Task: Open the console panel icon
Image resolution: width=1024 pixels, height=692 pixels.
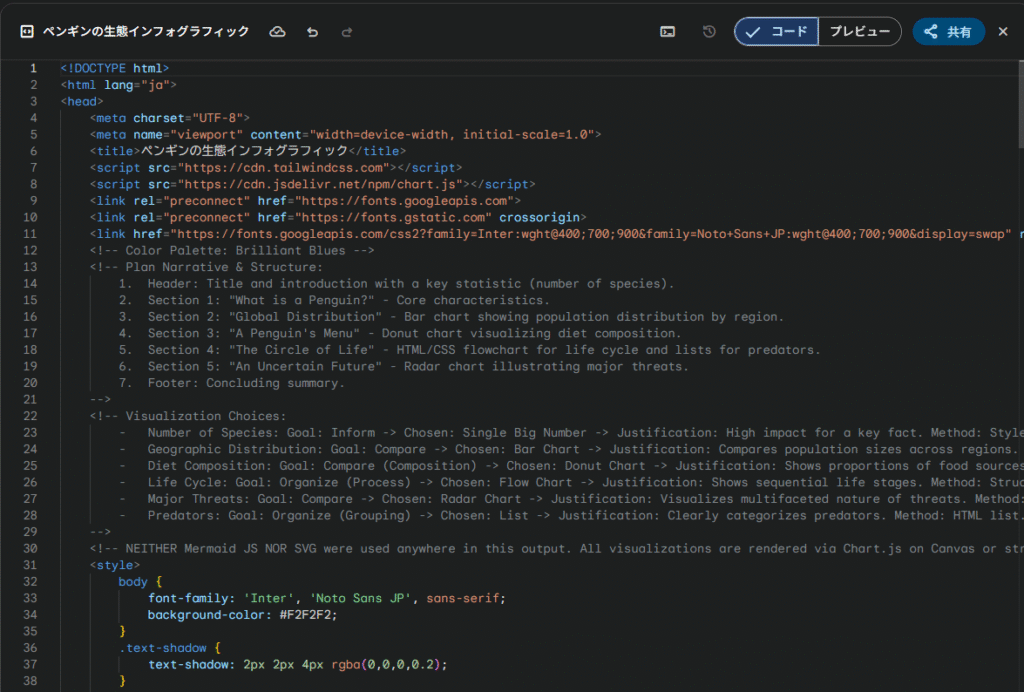Action: [667, 32]
